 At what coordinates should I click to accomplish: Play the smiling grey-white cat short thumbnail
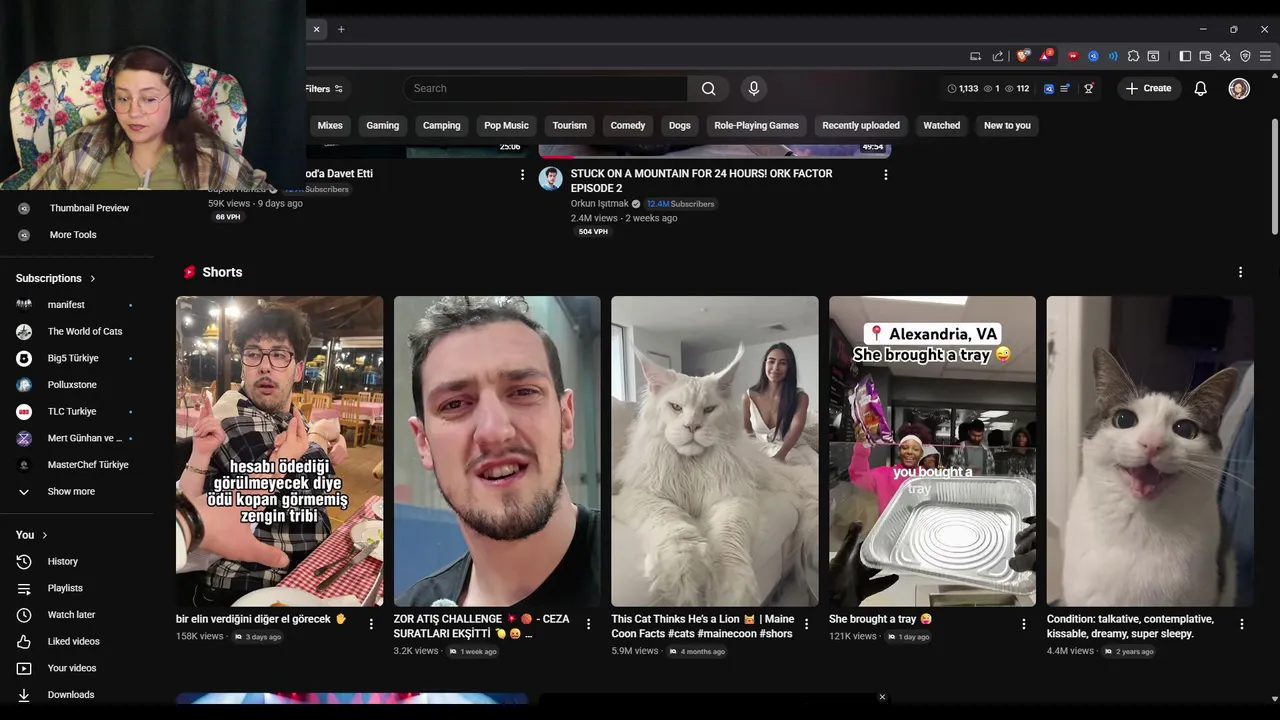point(1150,451)
